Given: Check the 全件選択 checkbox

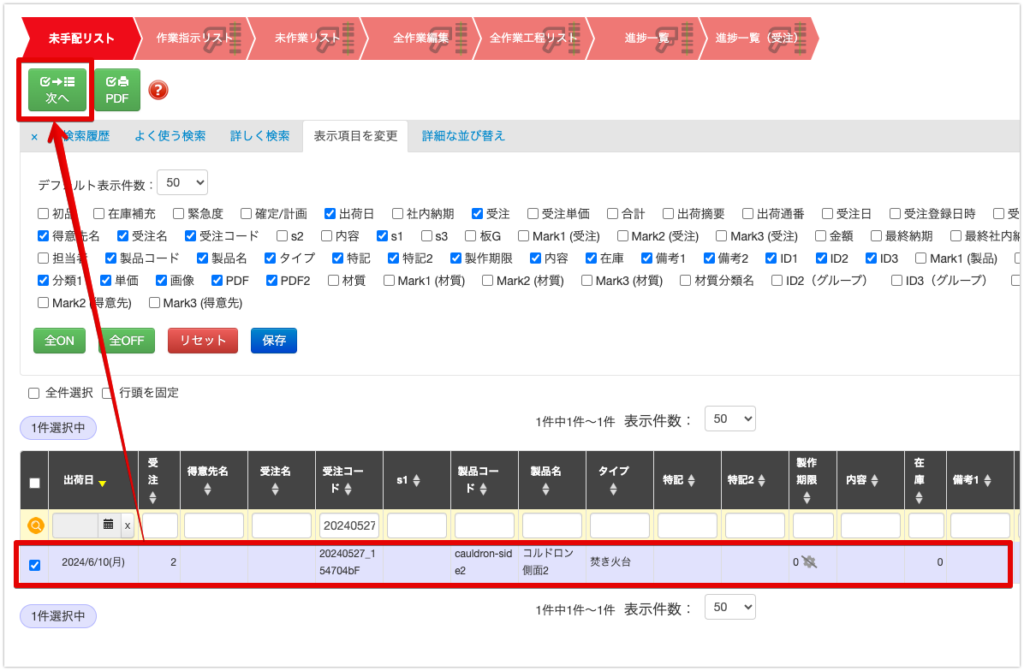Looking at the screenshot, I should tap(34, 393).
